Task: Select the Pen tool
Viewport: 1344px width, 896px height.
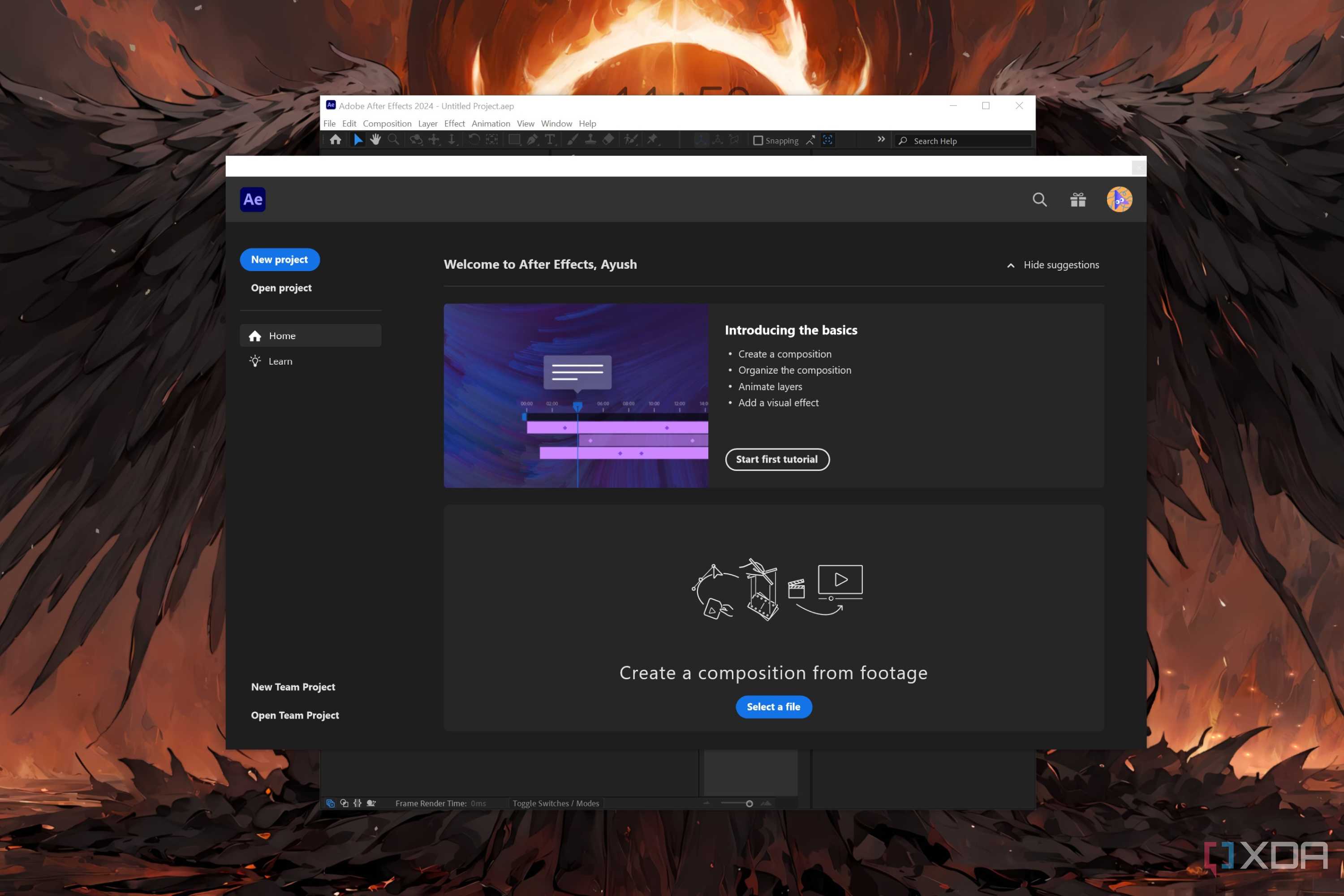Action: [532, 140]
